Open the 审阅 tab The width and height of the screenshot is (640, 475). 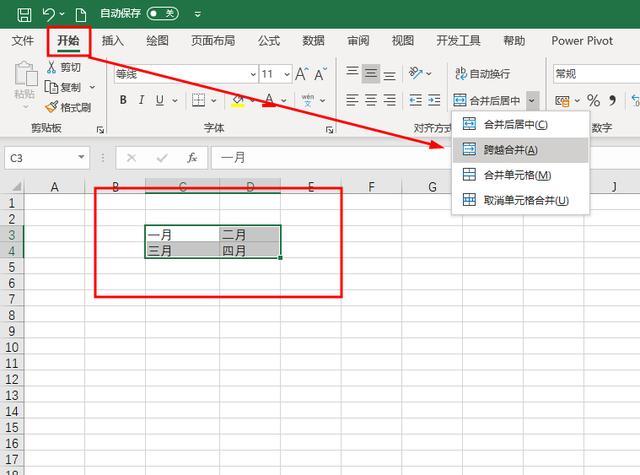click(358, 41)
